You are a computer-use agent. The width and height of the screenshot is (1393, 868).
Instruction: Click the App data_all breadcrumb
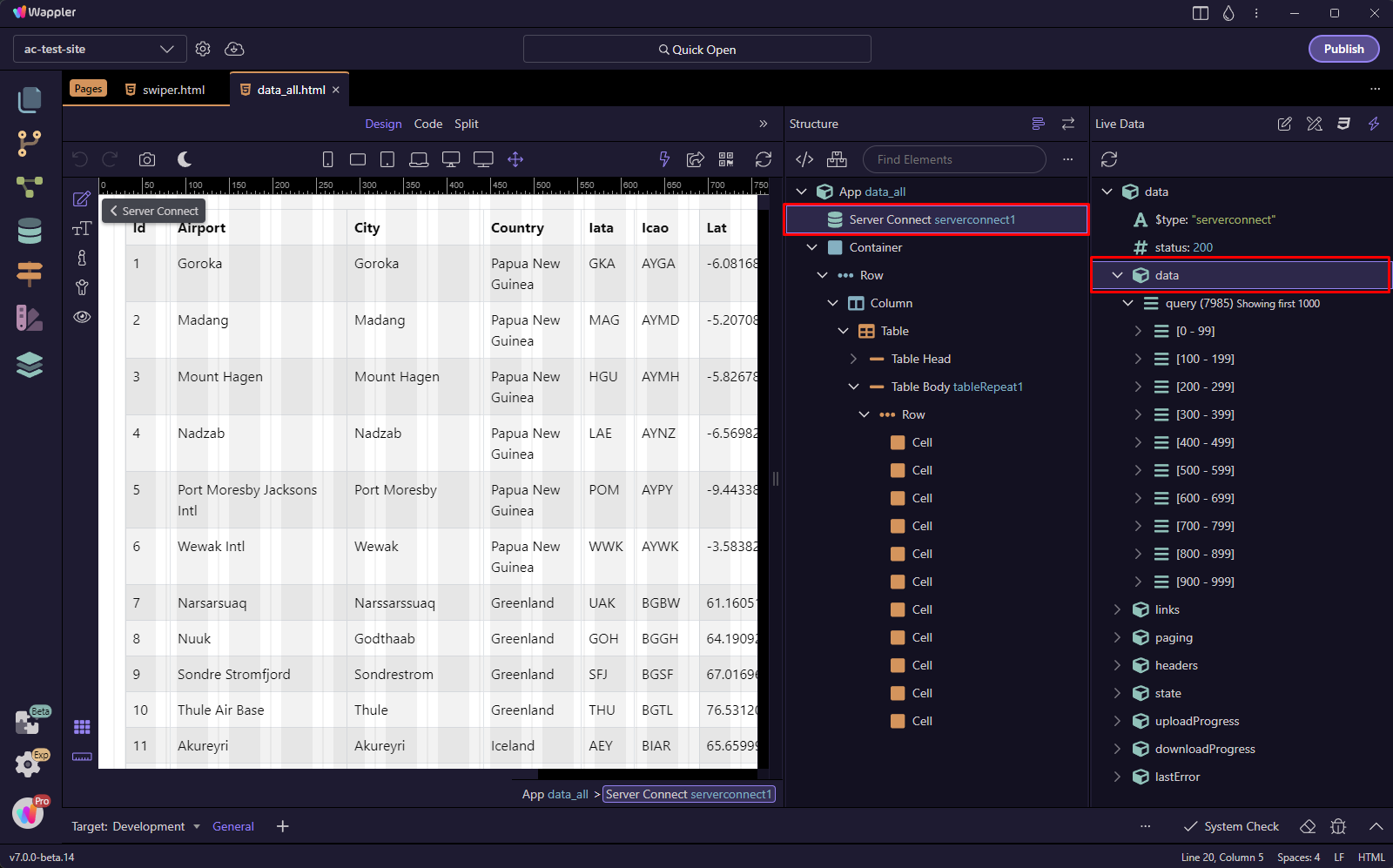pos(555,794)
